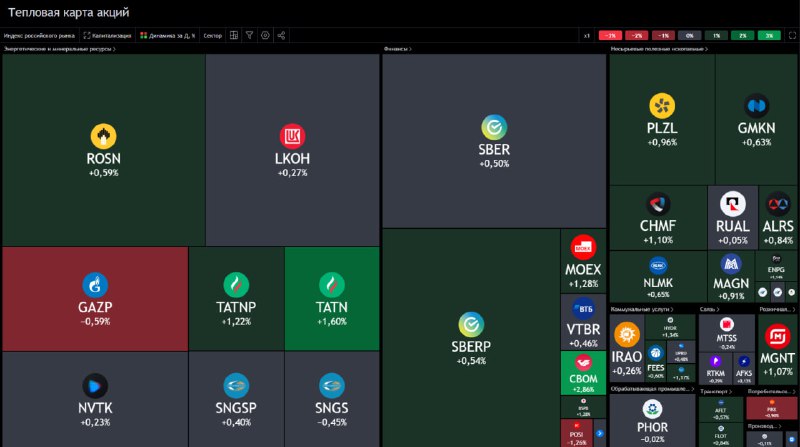Toggle fullscreen mode icon
Viewport: 800px width, 447px height.
(x=792, y=35)
